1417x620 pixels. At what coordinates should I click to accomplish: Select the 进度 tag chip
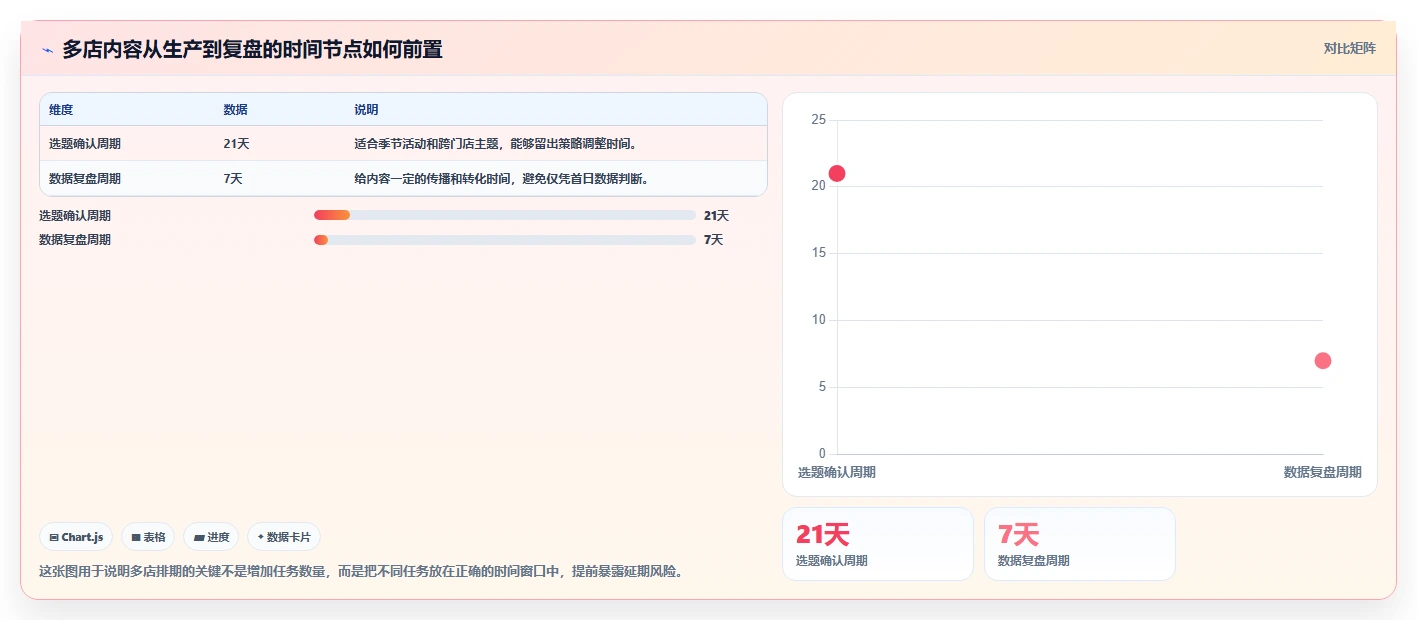(211, 537)
